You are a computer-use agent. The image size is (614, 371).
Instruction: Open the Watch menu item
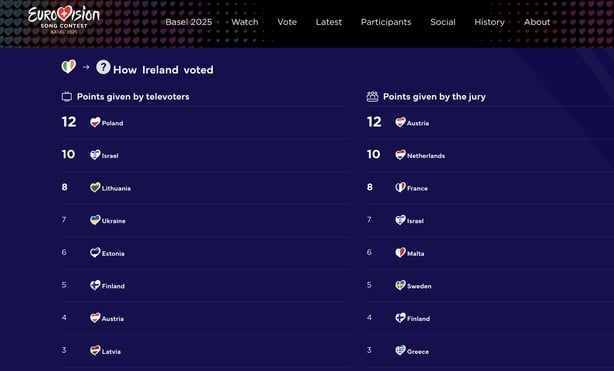pos(245,22)
